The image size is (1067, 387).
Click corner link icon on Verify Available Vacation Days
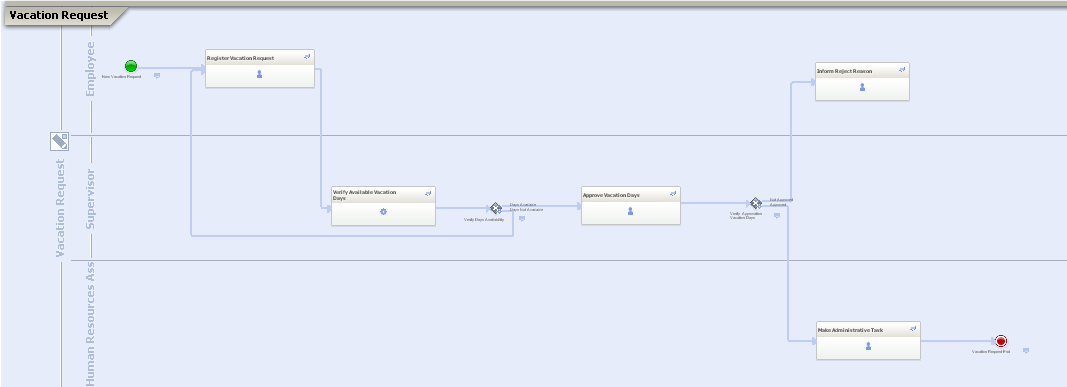point(428,193)
